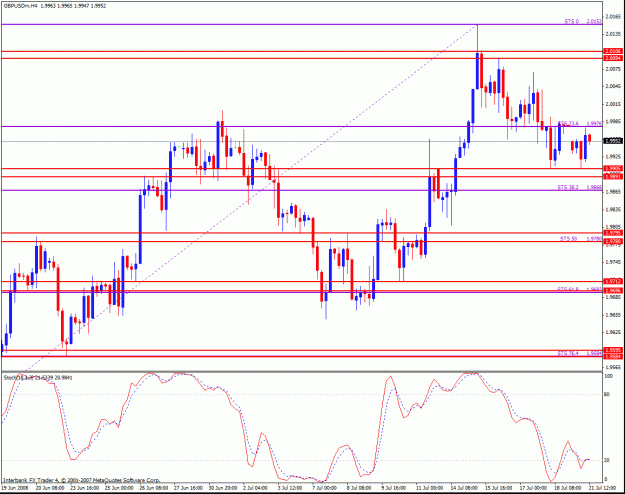
Task: Click the 2.0075 price scale value
Action: [613, 69]
